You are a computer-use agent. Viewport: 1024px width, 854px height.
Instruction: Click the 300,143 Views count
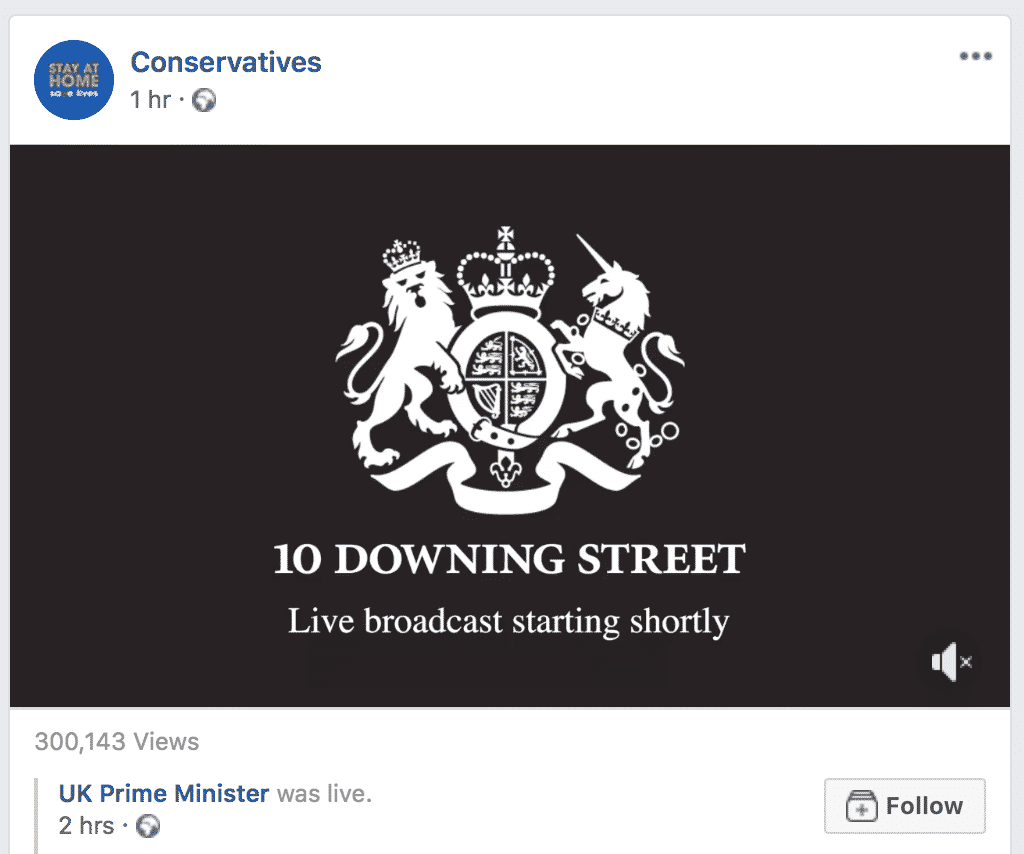(x=117, y=742)
